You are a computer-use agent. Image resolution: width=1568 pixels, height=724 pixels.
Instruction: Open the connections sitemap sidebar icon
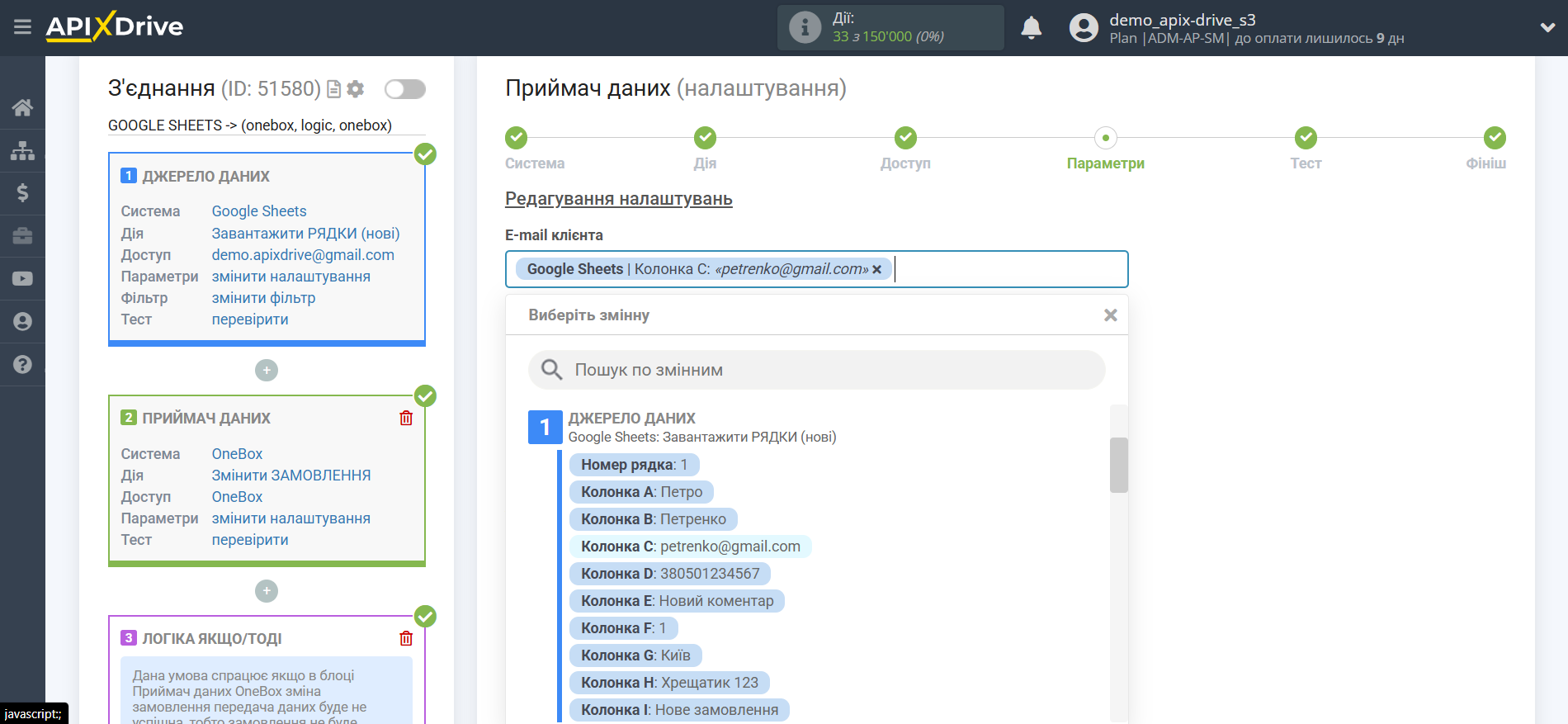point(22,150)
